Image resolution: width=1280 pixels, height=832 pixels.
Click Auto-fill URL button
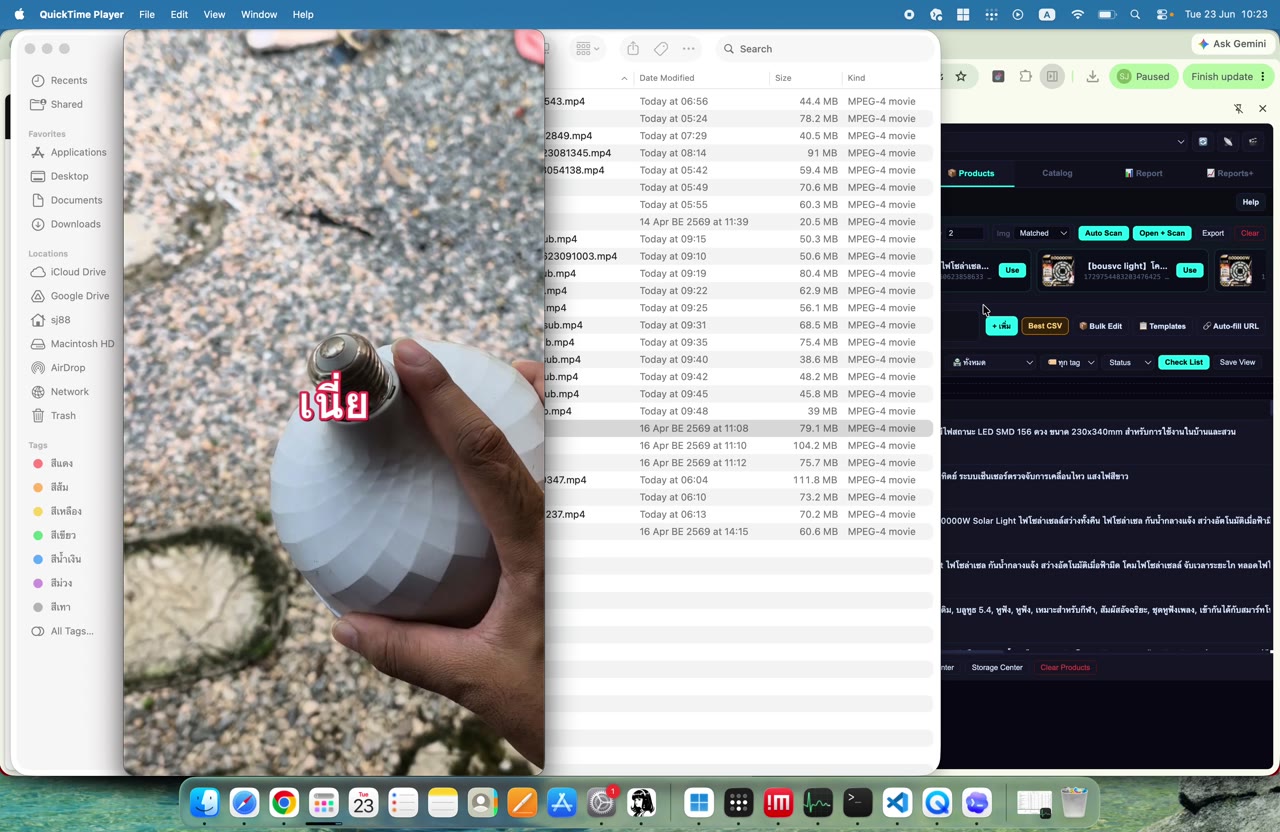(1230, 326)
